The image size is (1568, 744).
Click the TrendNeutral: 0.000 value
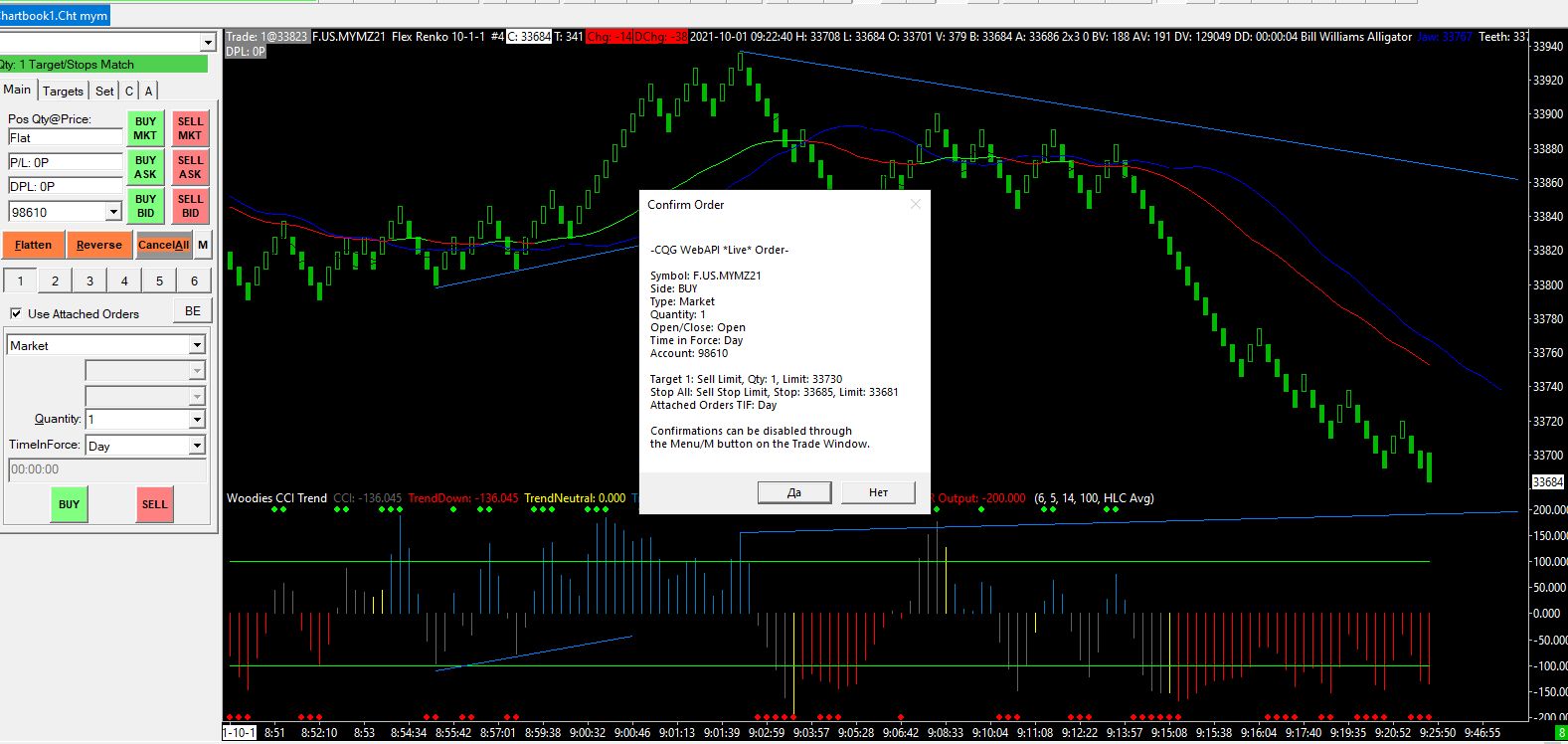[x=575, y=498]
